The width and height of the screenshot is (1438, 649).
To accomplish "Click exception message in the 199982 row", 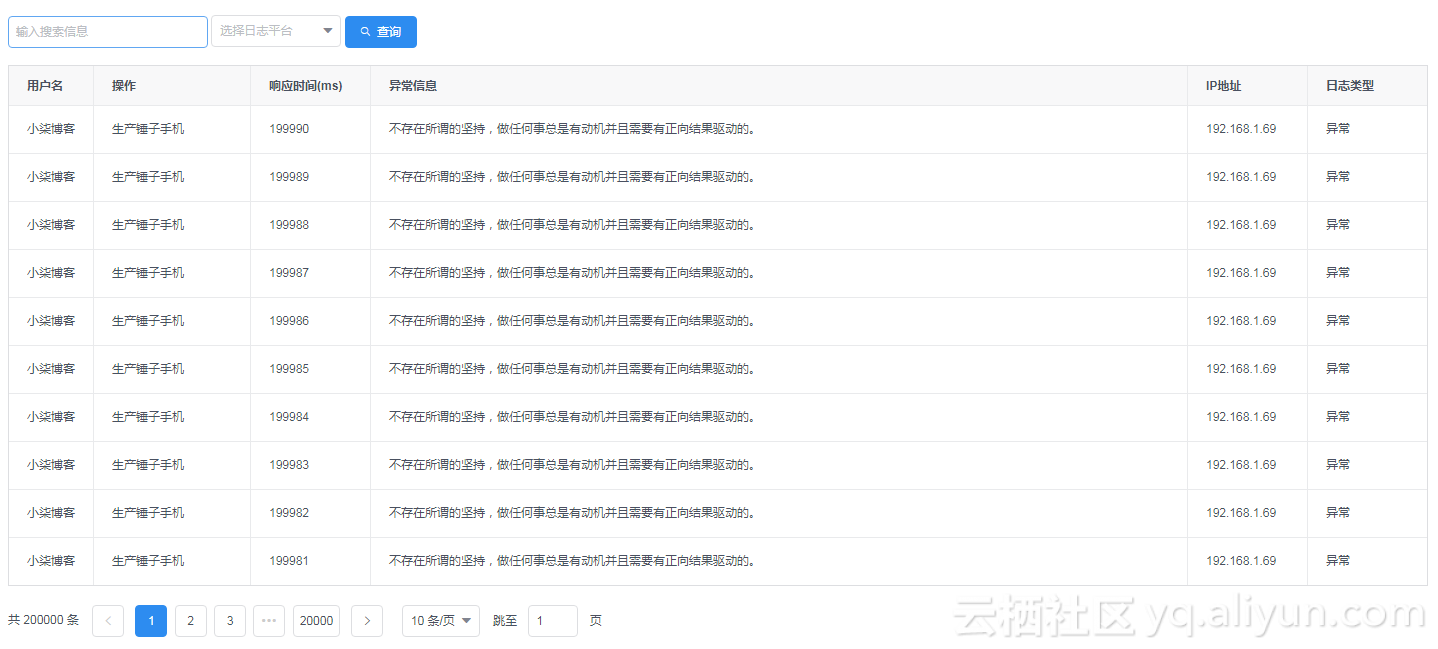I will tap(572, 513).
